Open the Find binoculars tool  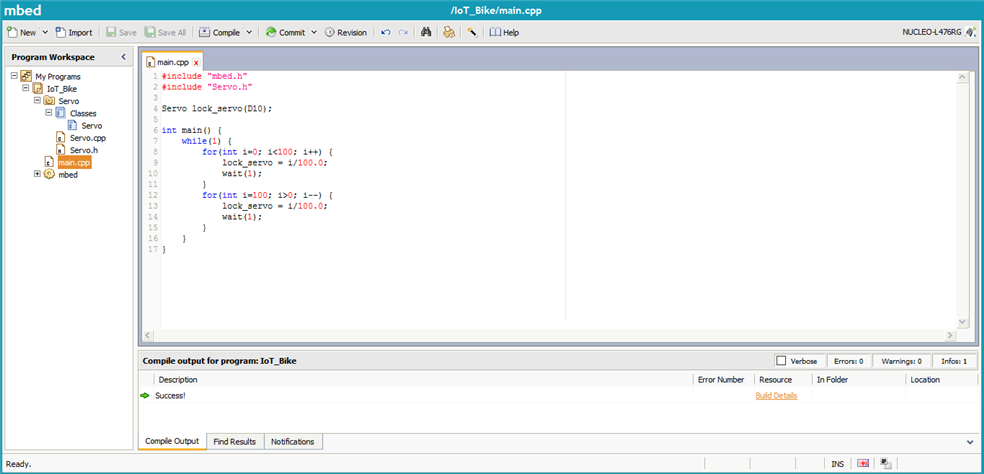[425, 32]
